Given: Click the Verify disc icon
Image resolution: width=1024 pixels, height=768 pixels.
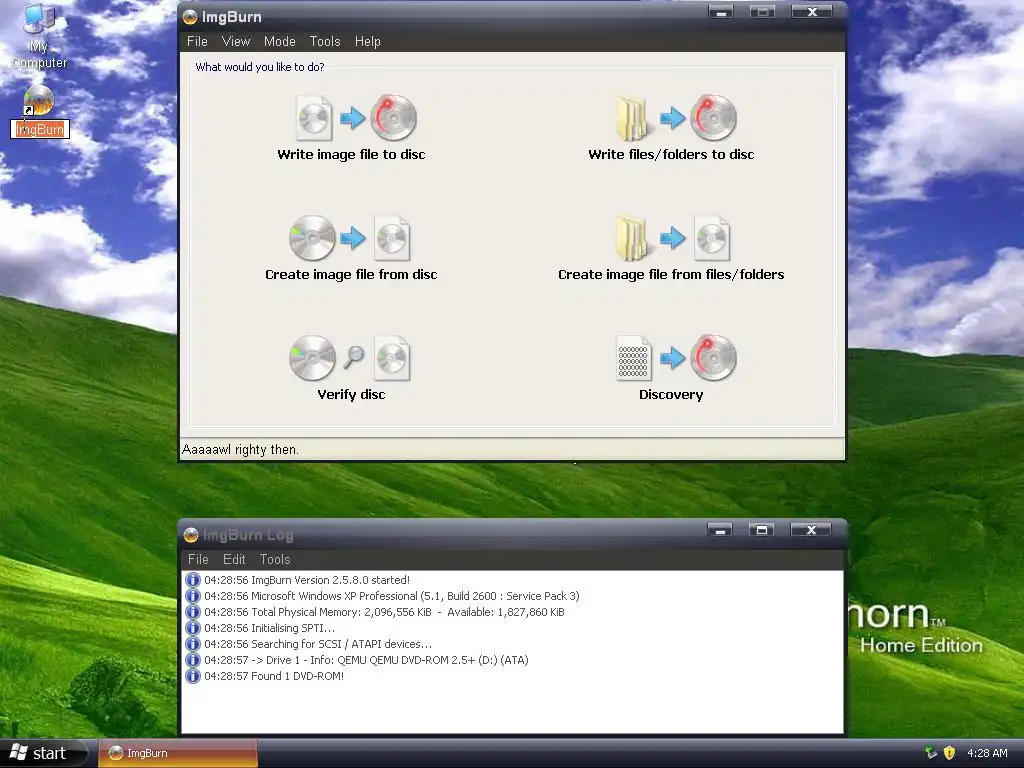Looking at the screenshot, I should pyautogui.click(x=350, y=358).
